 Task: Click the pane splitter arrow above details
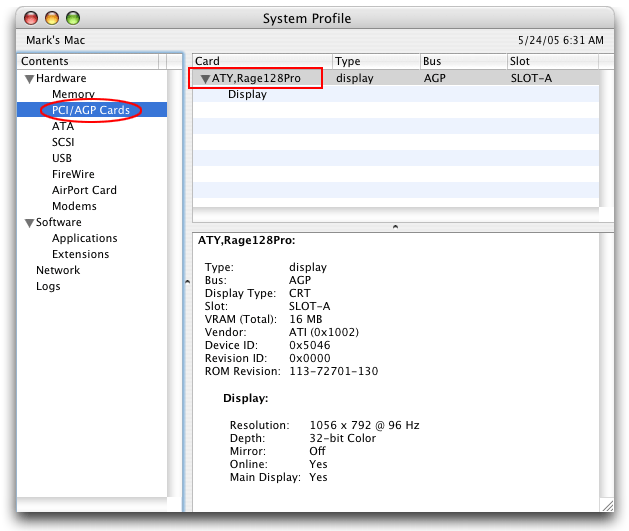click(x=395, y=227)
